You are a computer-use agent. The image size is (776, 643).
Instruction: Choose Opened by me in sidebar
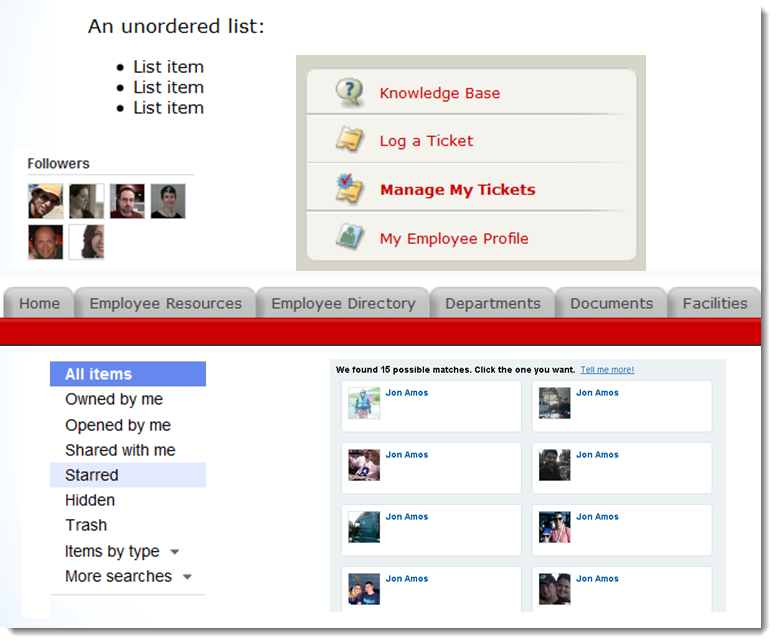pos(118,425)
